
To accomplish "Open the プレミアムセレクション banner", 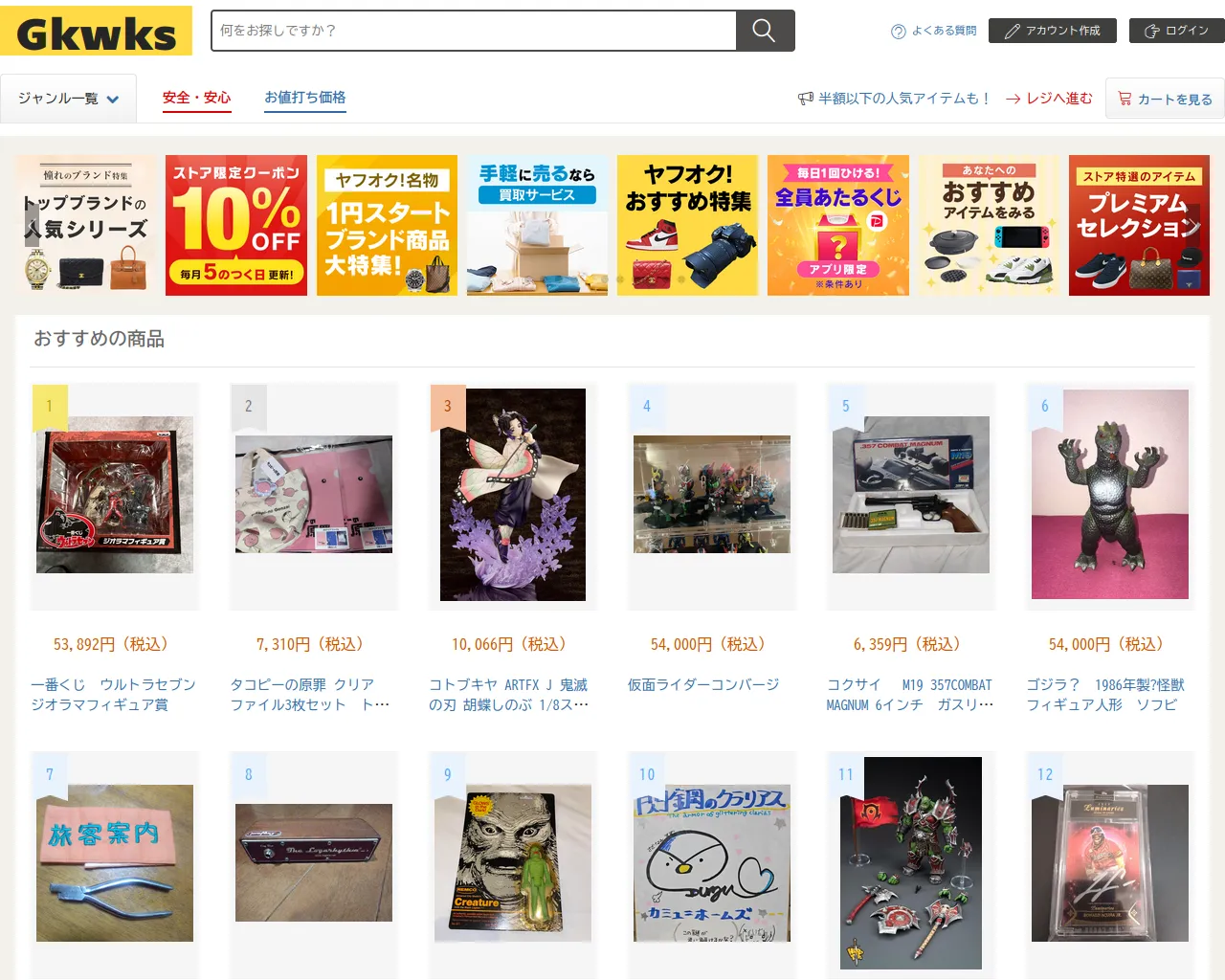I will (x=1139, y=225).
